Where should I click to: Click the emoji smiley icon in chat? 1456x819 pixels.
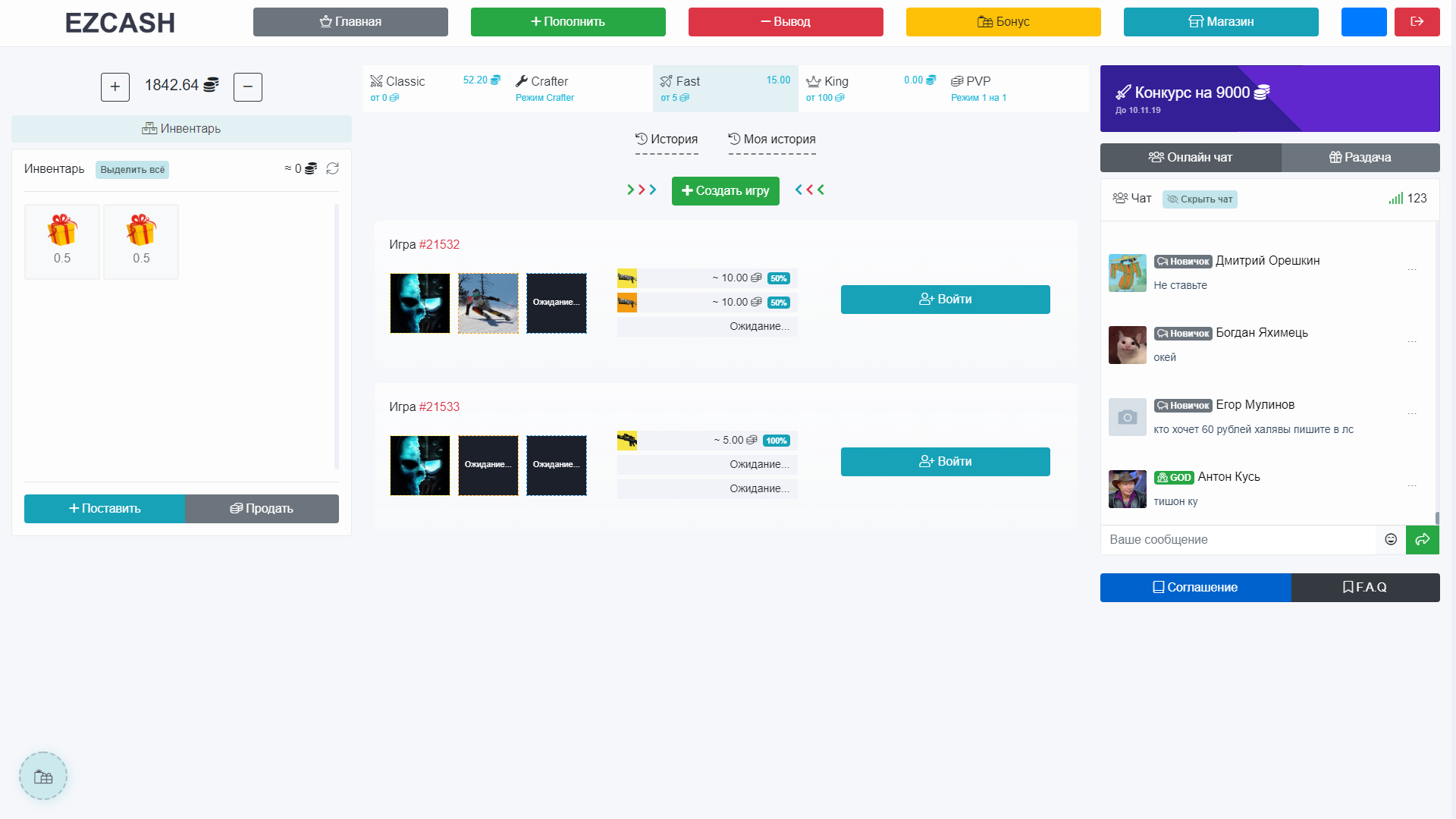click(1391, 539)
